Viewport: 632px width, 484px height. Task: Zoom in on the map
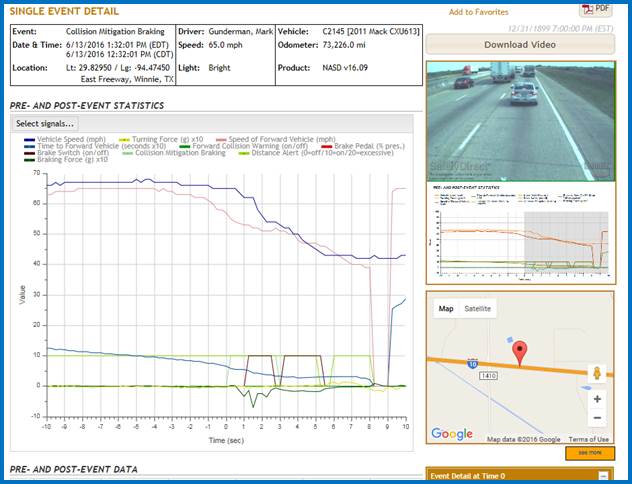(597, 398)
